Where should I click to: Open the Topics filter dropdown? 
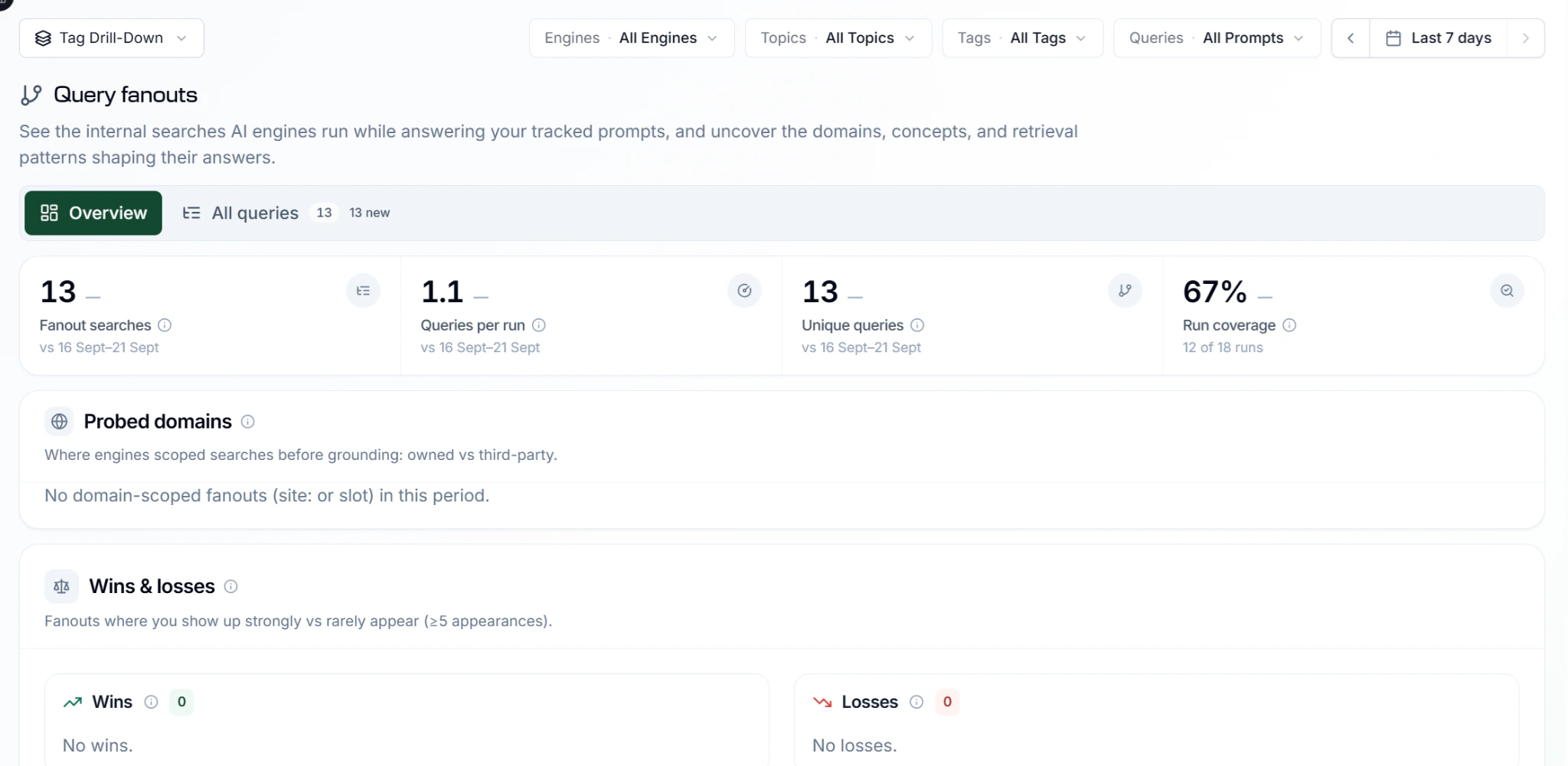point(838,38)
